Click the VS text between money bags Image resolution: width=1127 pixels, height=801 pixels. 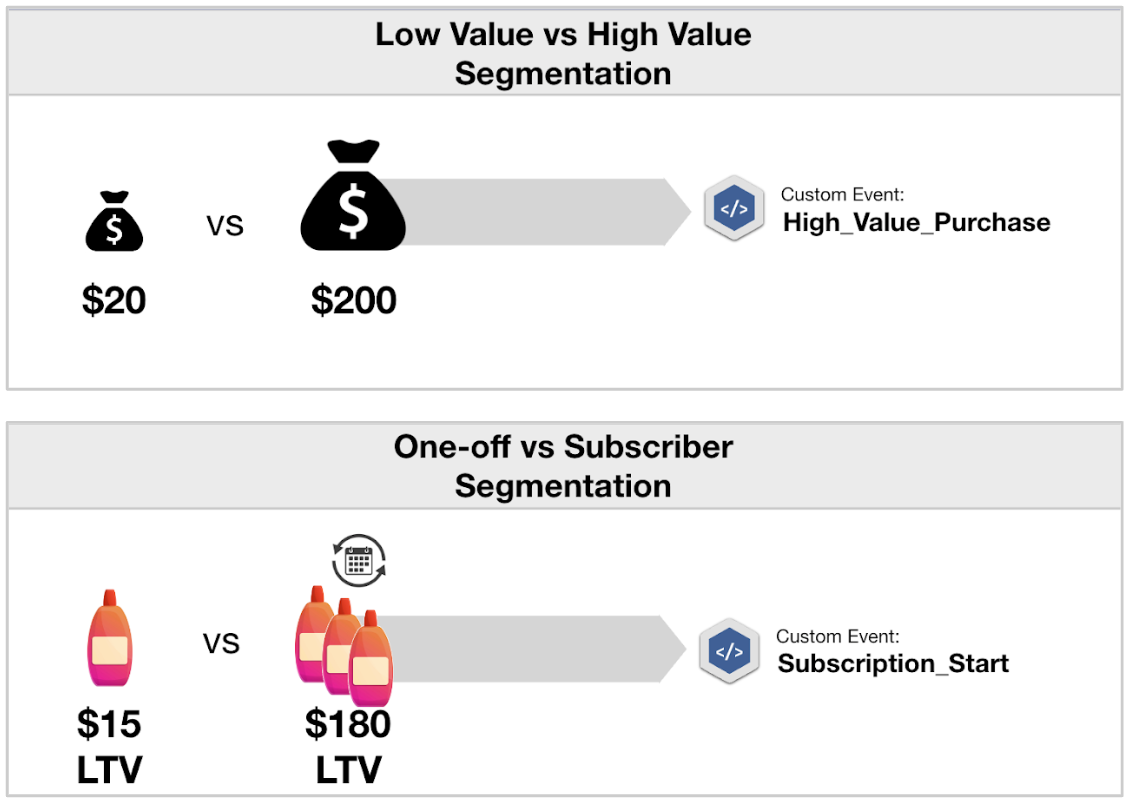[x=225, y=226]
